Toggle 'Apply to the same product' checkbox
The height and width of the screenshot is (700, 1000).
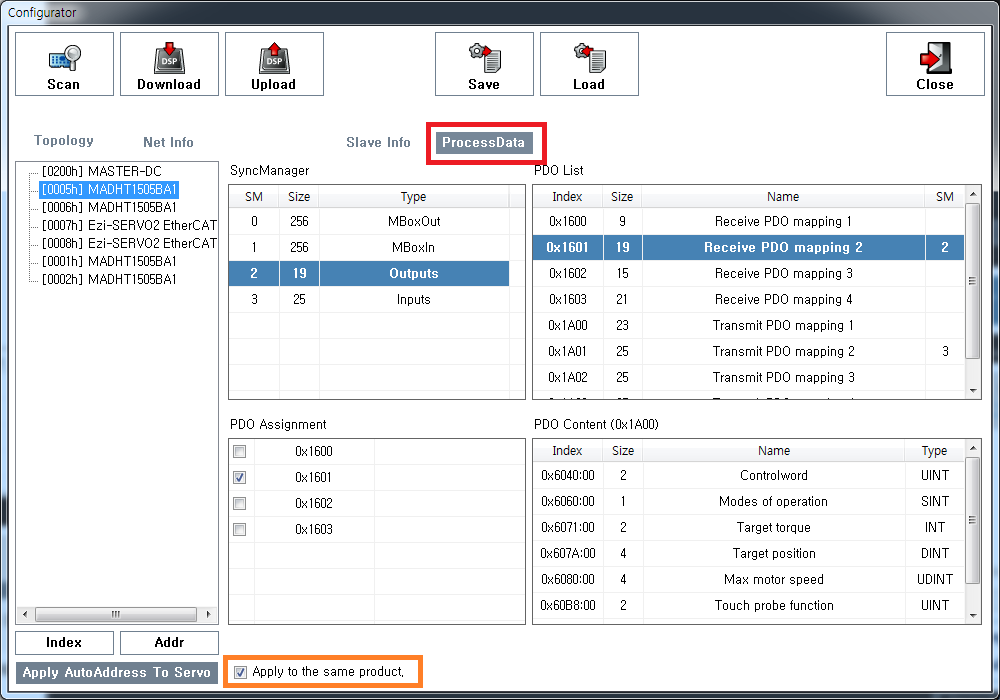tap(240, 672)
